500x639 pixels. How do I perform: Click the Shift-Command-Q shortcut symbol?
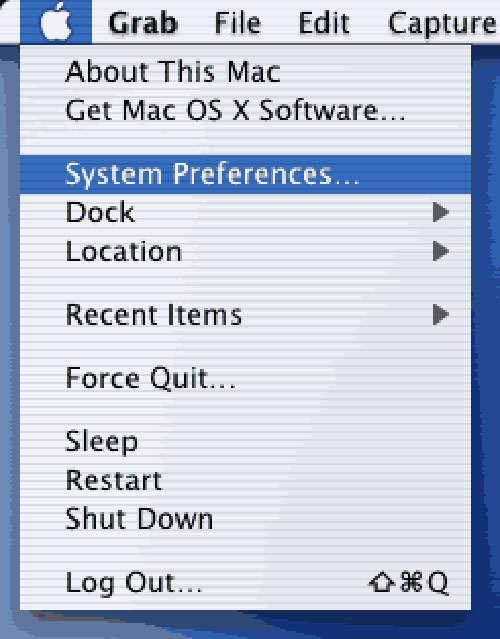pyautogui.click(x=408, y=583)
